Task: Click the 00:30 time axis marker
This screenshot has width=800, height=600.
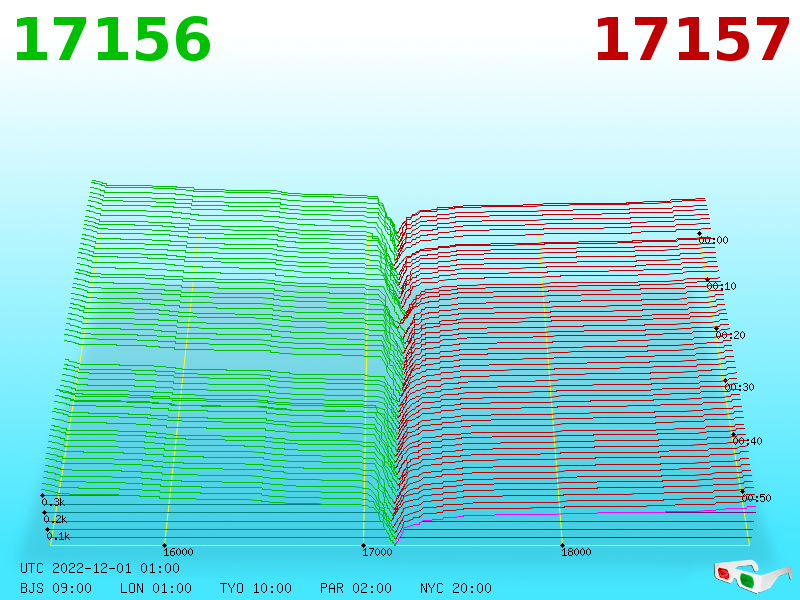Action: (x=739, y=387)
